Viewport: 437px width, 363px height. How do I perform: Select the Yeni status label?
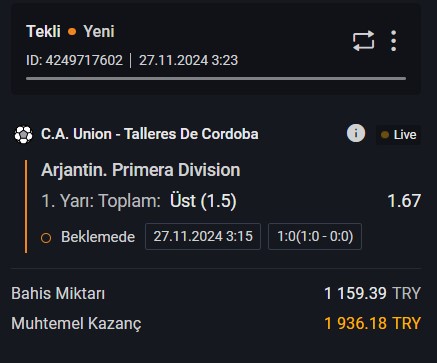pos(99,32)
